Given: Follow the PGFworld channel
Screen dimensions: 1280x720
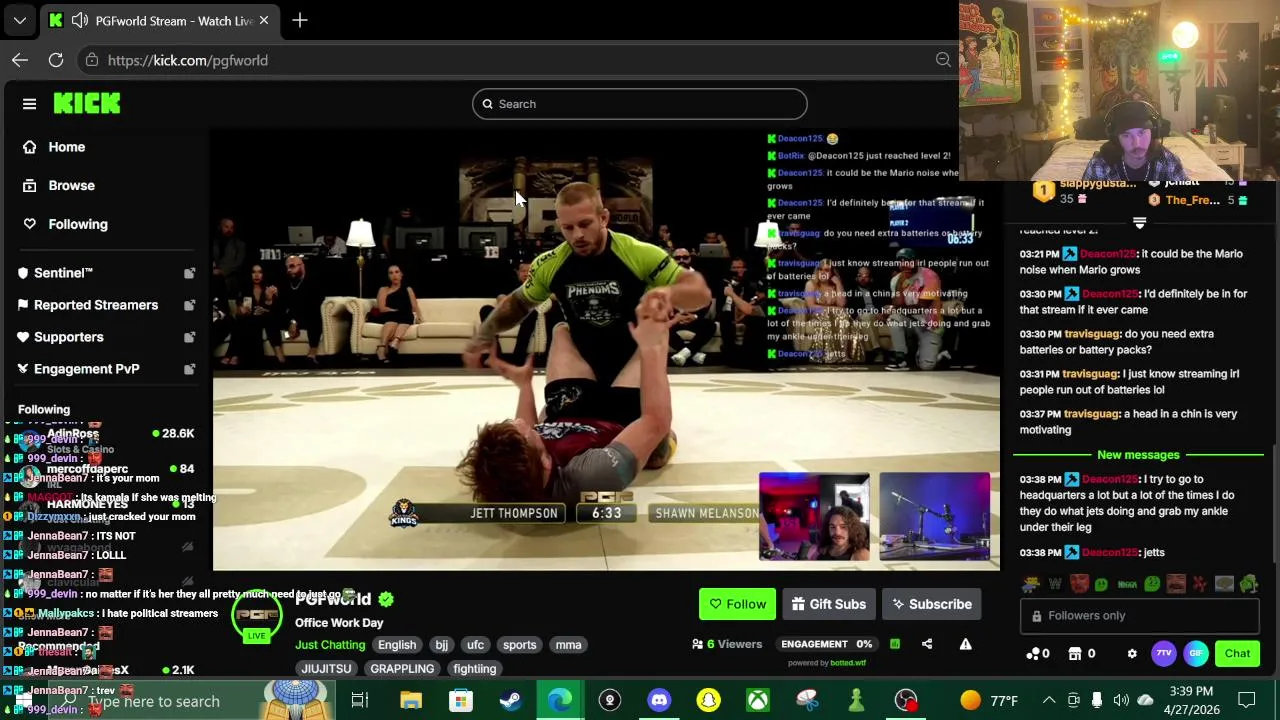Looking at the screenshot, I should [737, 604].
